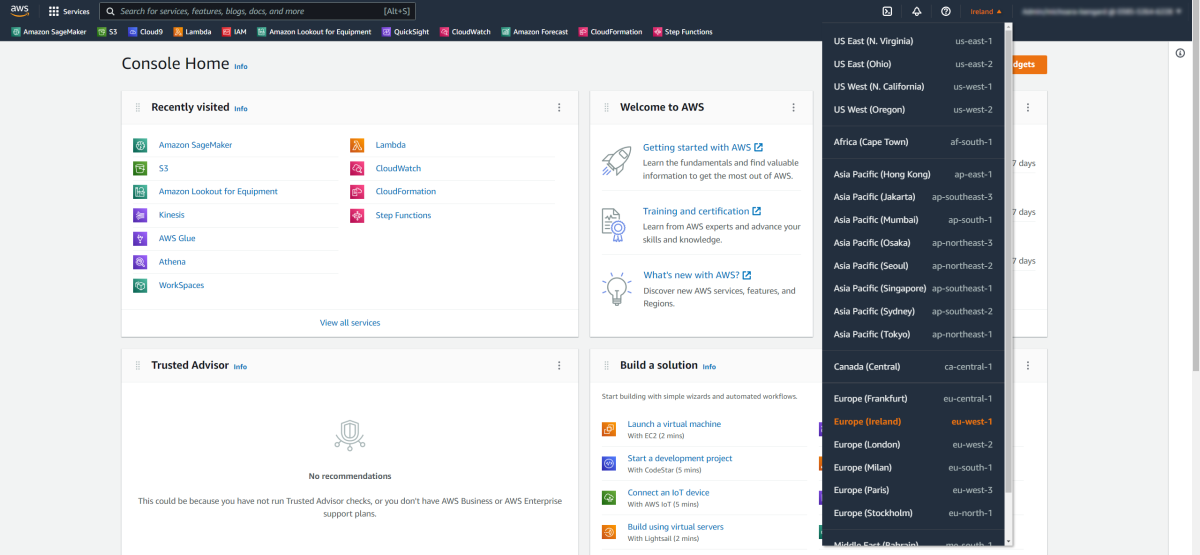The image size is (1200, 555).
Task: Collapse the Ireland region selector dropdown
Action: tap(986, 11)
